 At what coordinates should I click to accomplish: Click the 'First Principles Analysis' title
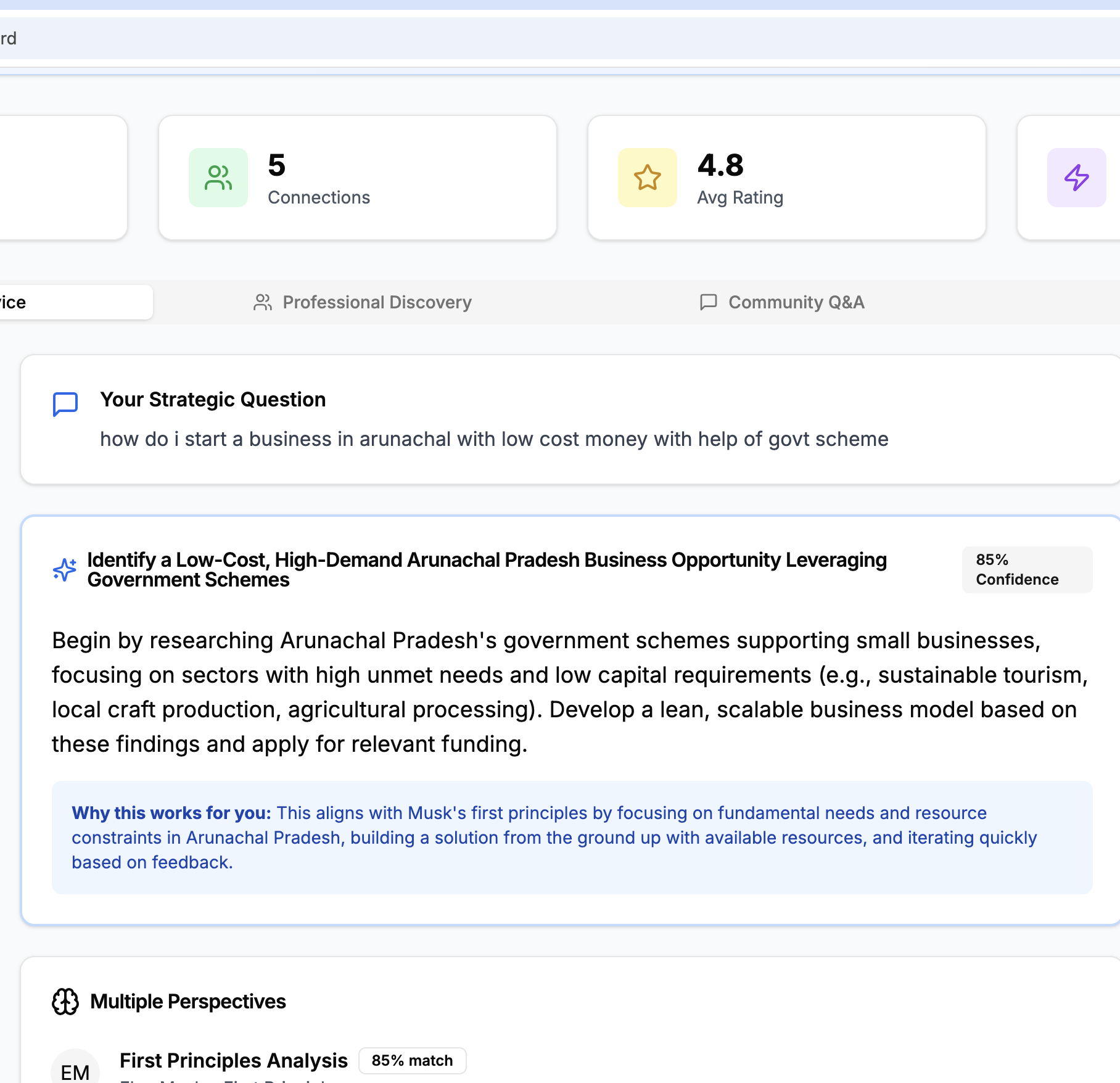[x=234, y=1061]
